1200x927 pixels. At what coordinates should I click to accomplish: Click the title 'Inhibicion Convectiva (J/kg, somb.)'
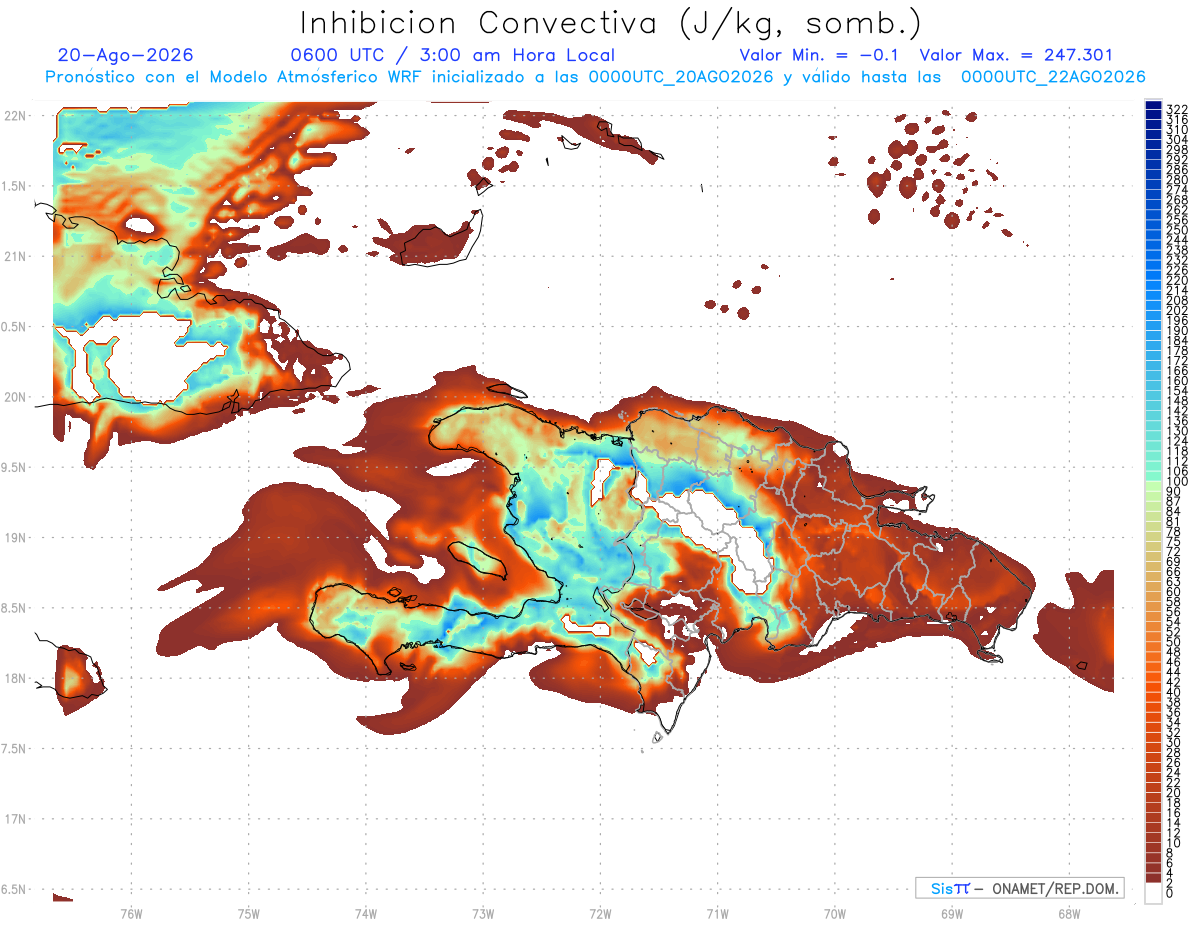[611, 23]
